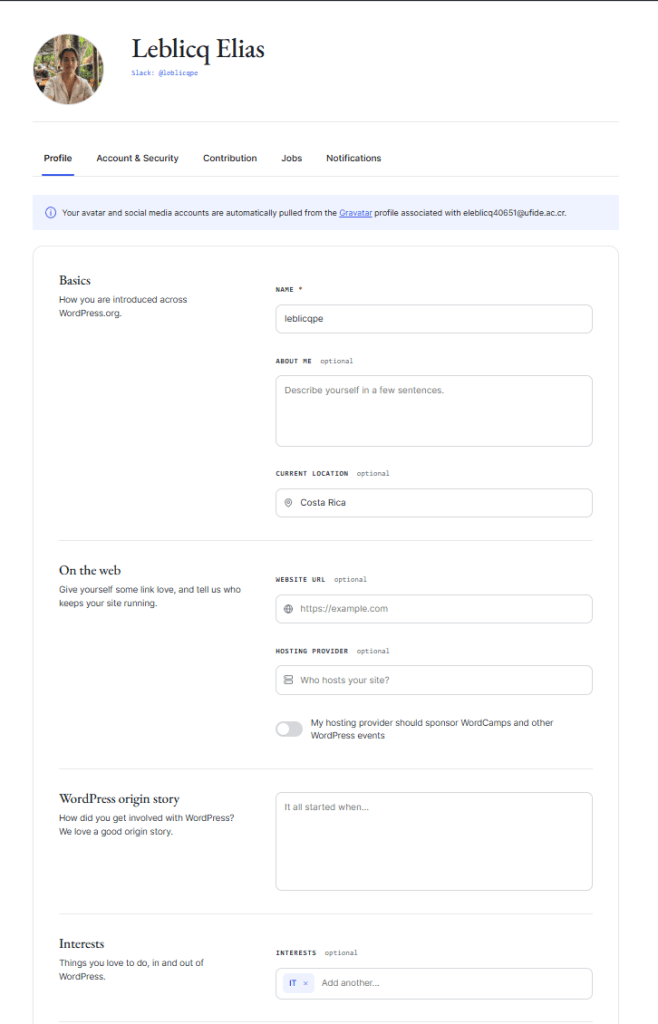Click the Add another interest input
The image size is (658, 1024).
pos(454,983)
